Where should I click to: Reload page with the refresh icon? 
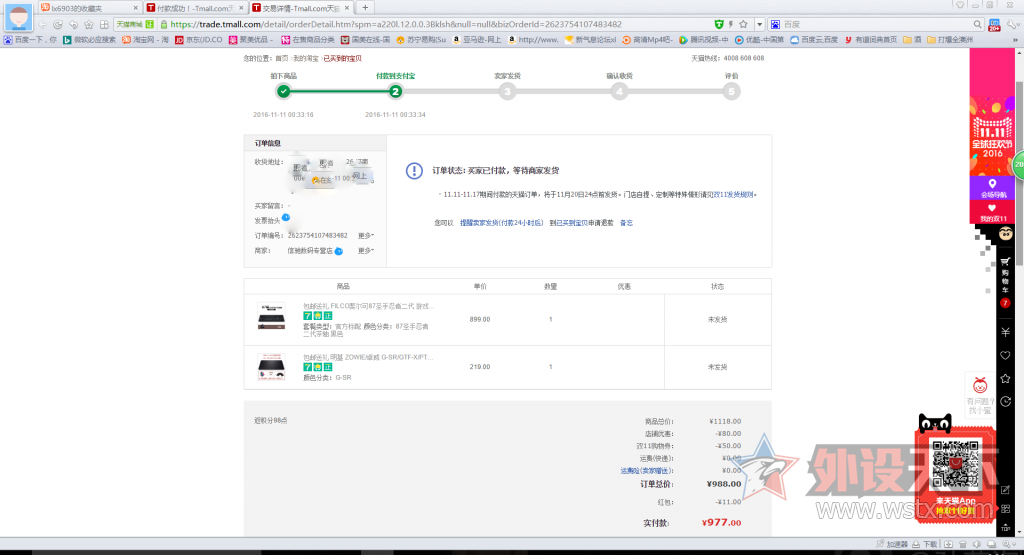click(57, 24)
